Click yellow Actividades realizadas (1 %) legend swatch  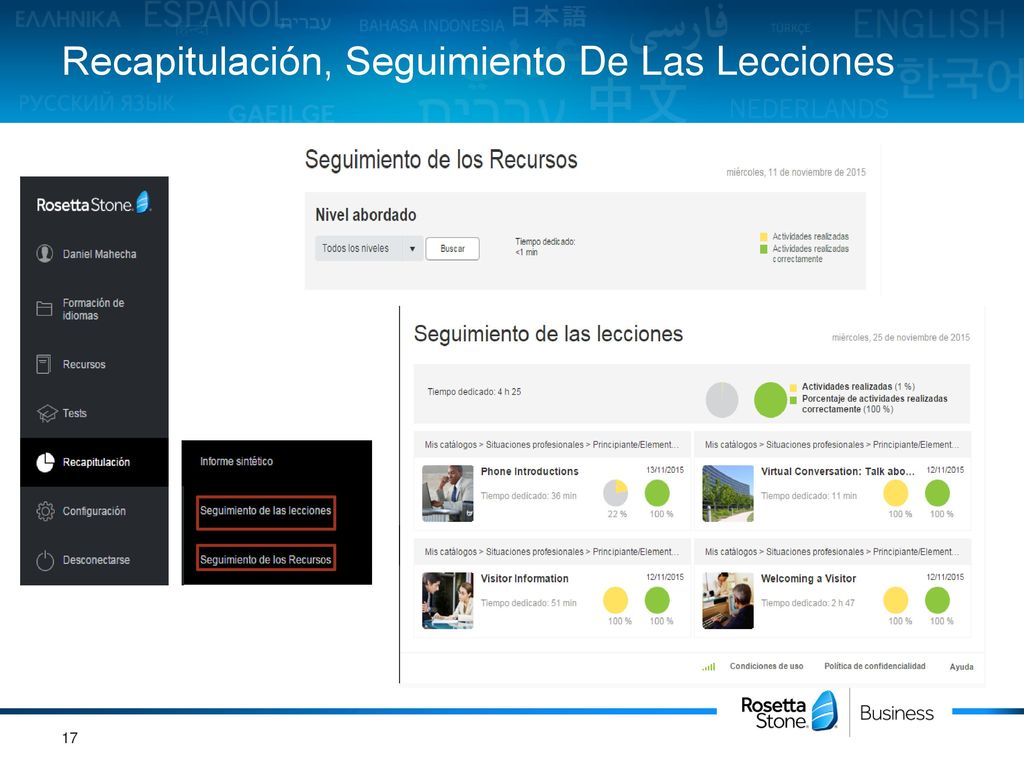(793, 388)
